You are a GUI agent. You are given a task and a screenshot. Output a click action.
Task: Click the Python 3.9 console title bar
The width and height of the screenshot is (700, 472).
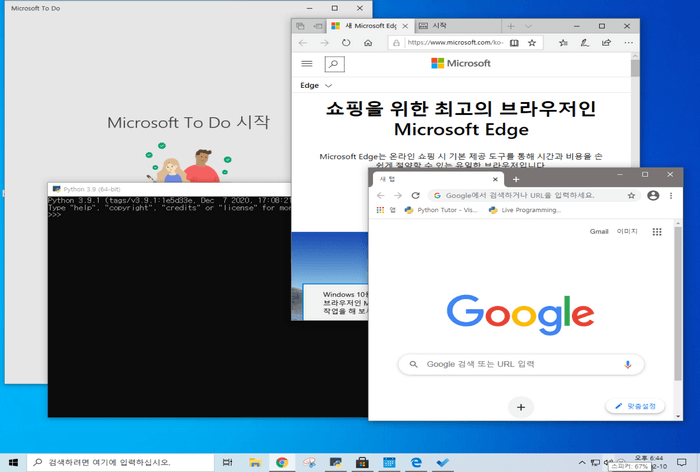click(x=170, y=189)
